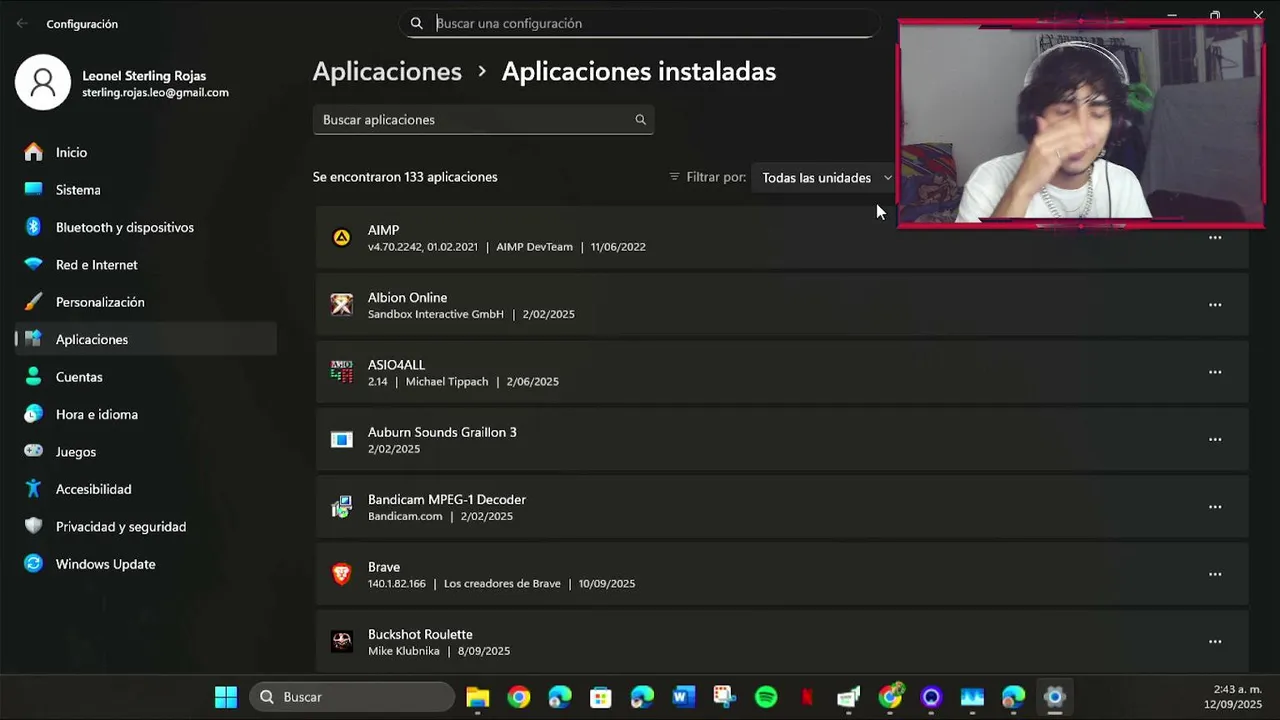Open more options for Auburn Sounds Graillon 3
1280x720 pixels.
(1215, 440)
